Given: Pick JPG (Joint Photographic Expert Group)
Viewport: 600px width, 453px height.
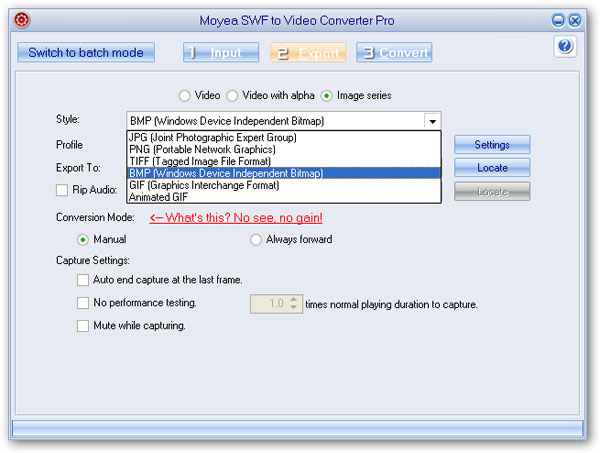Looking at the screenshot, I should click(284, 137).
